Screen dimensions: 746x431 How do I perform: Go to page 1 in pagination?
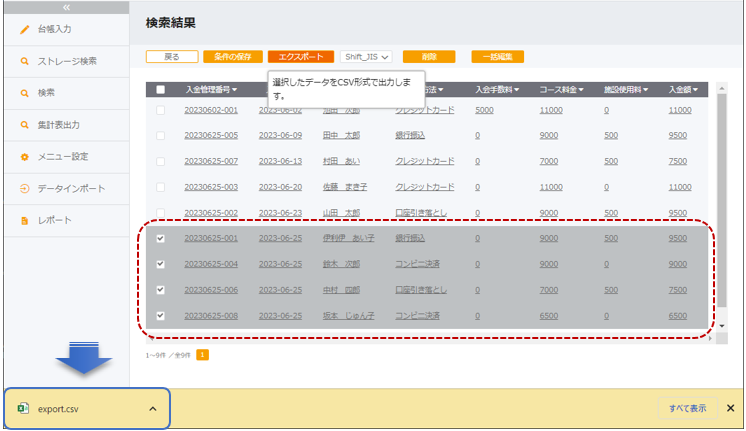(202, 355)
